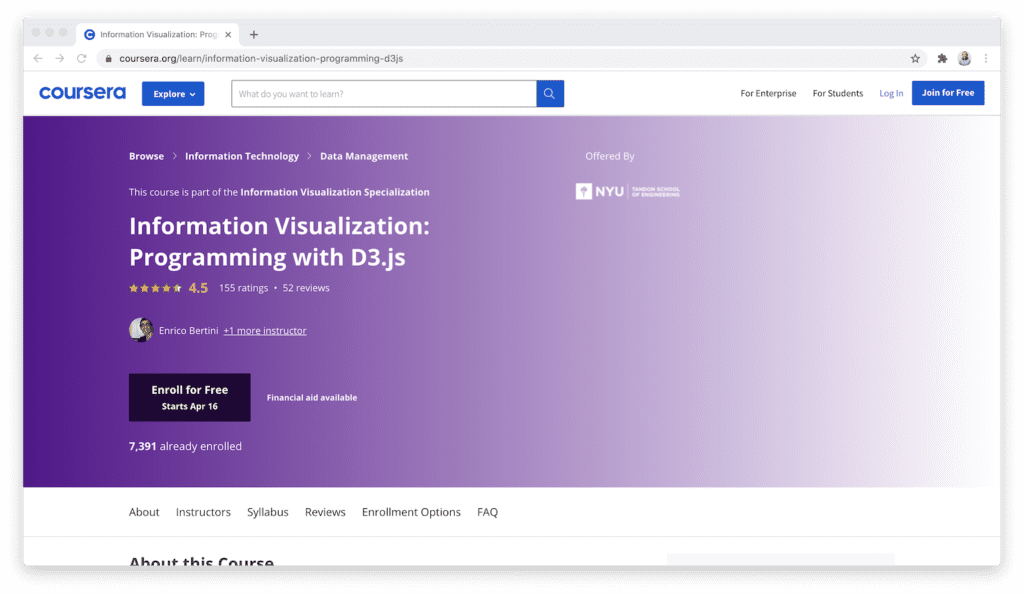Open the Chrome profile avatar
Viewport: 1024px width, 594px height.
(964, 59)
